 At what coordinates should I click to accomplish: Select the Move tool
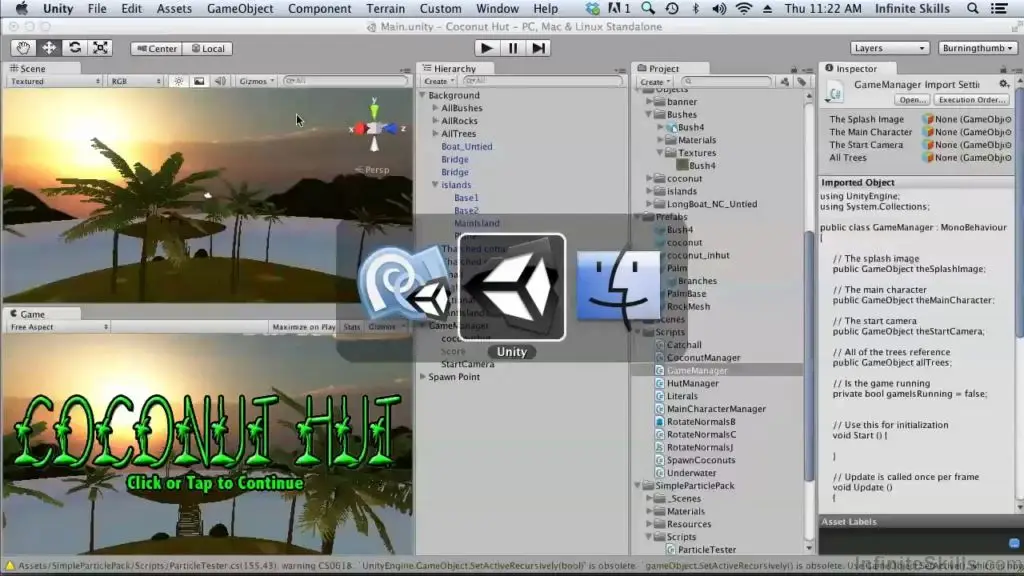49,48
